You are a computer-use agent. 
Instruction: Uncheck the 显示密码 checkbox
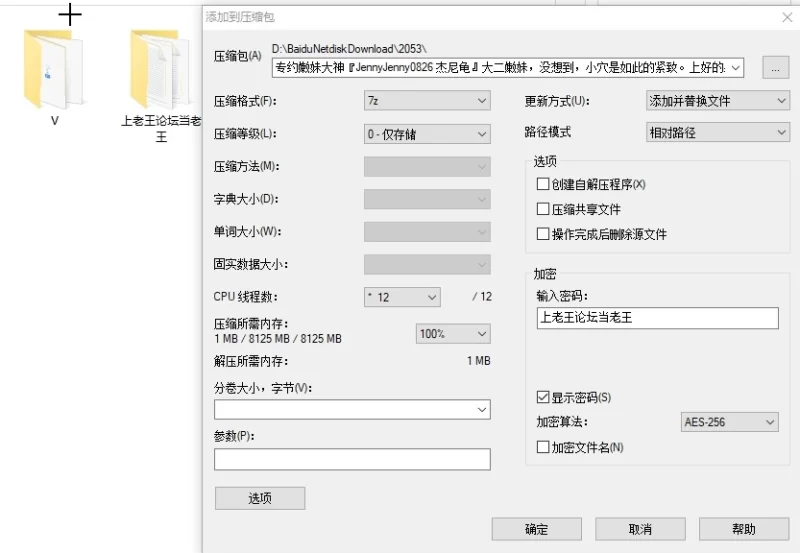tap(543, 398)
